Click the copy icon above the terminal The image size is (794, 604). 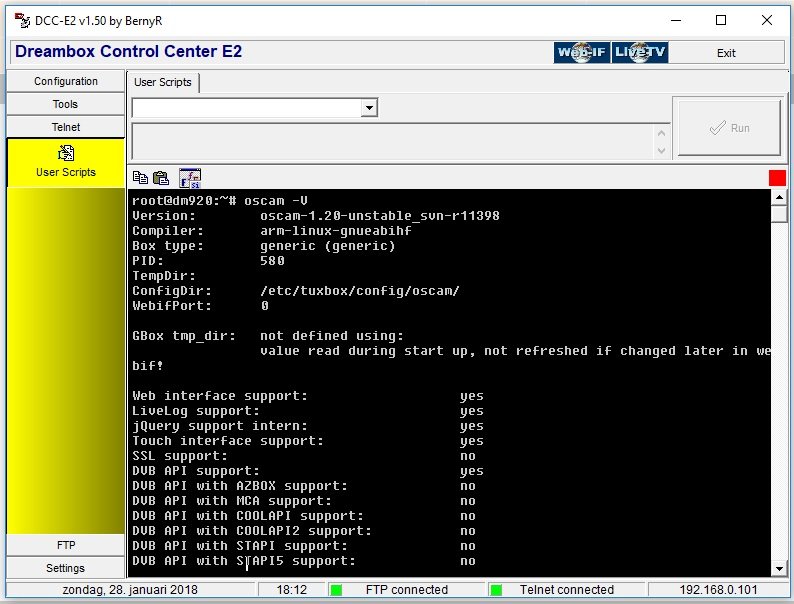(x=140, y=178)
